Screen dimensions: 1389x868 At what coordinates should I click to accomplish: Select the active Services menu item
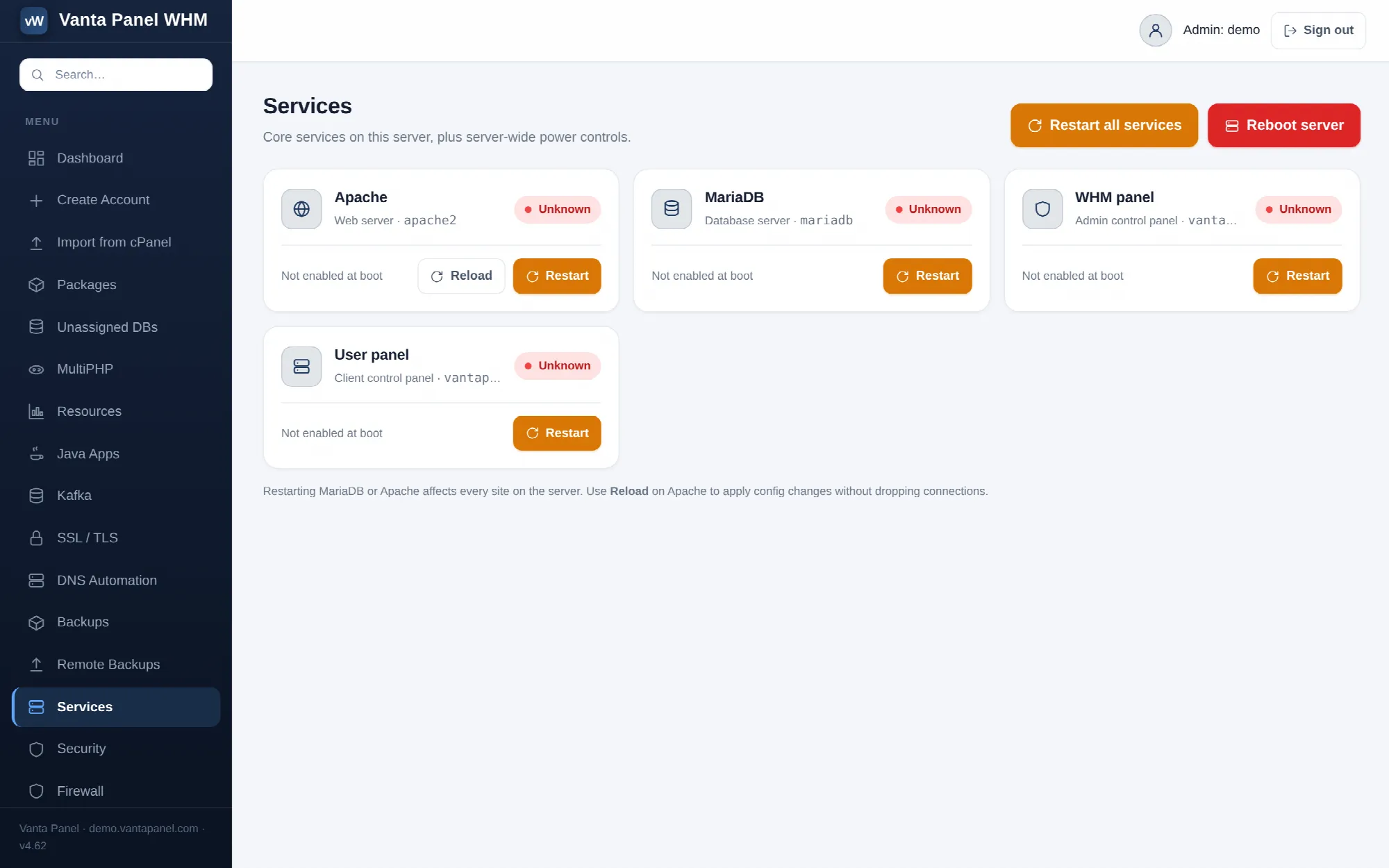(x=116, y=707)
